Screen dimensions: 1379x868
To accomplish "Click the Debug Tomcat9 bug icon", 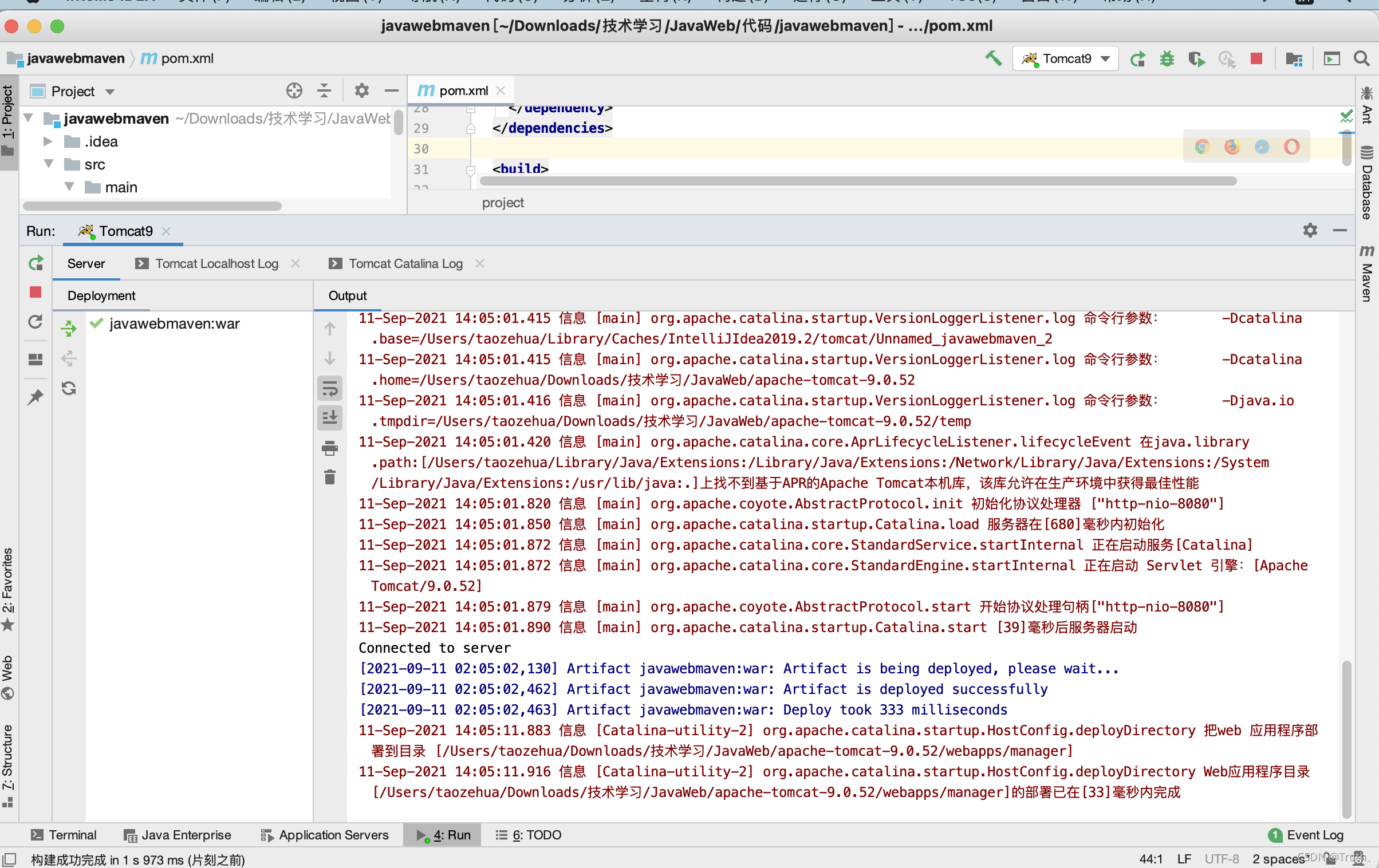I will tap(1167, 58).
